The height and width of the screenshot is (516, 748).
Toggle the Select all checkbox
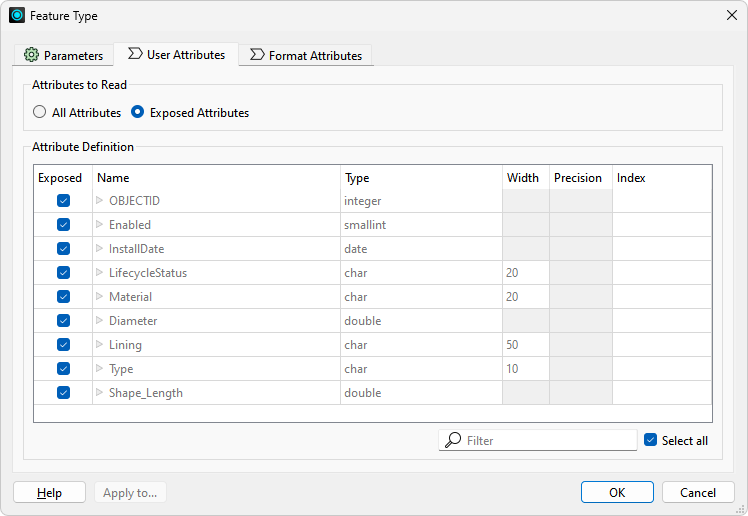coord(650,440)
